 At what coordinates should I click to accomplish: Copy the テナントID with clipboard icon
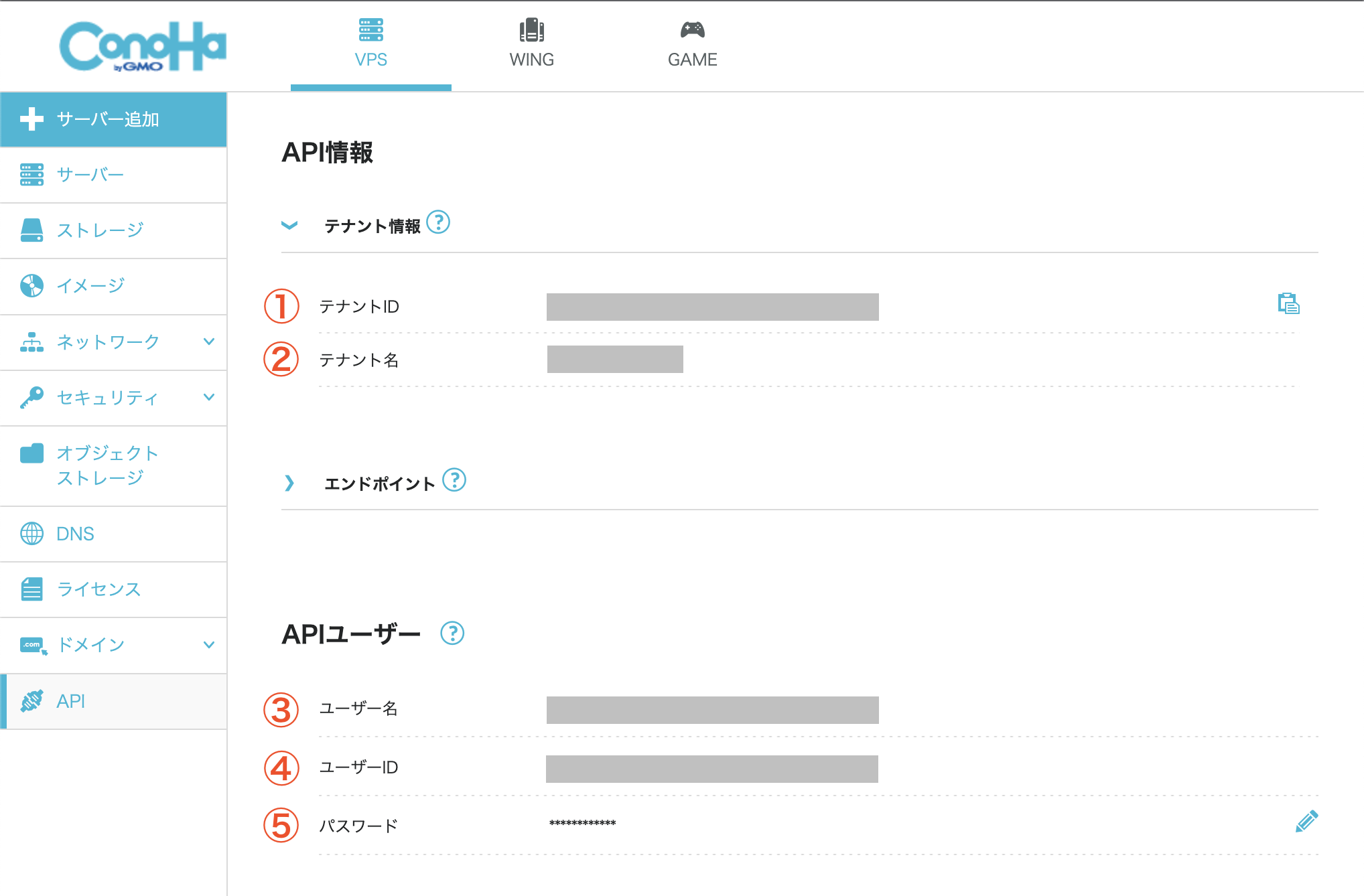pos(1288,304)
